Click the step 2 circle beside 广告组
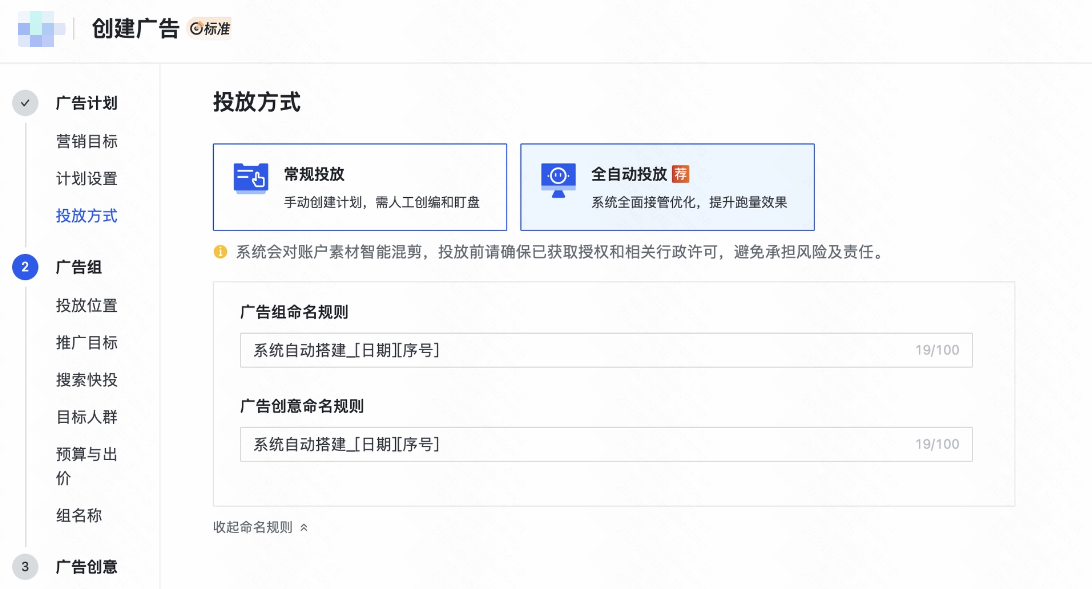The height and width of the screenshot is (589, 1092). coord(25,267)
